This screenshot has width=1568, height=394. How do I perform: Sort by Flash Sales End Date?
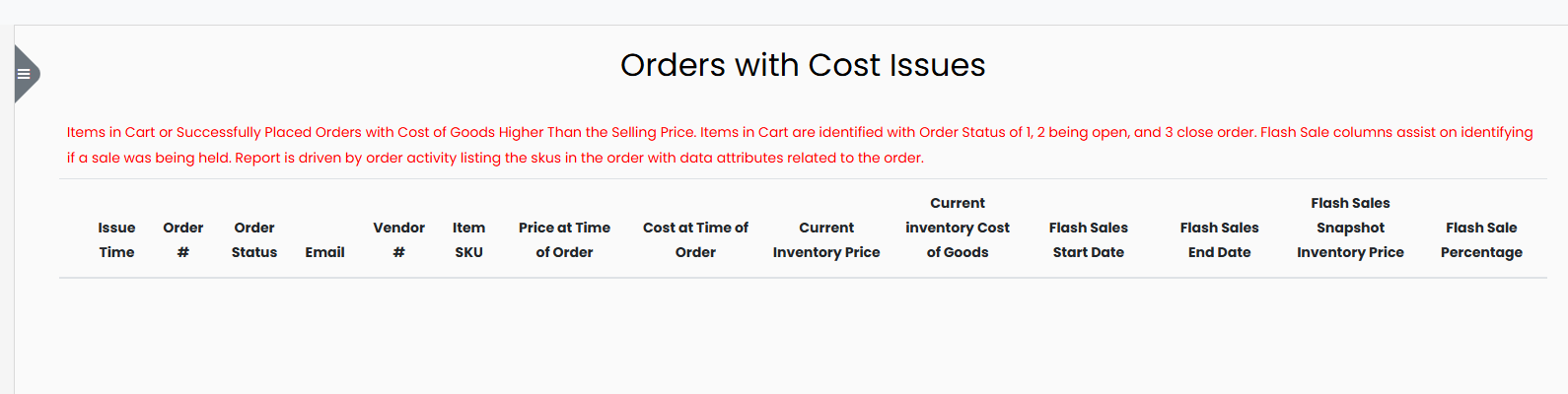pyautogui.click(x=1219, y=240)
